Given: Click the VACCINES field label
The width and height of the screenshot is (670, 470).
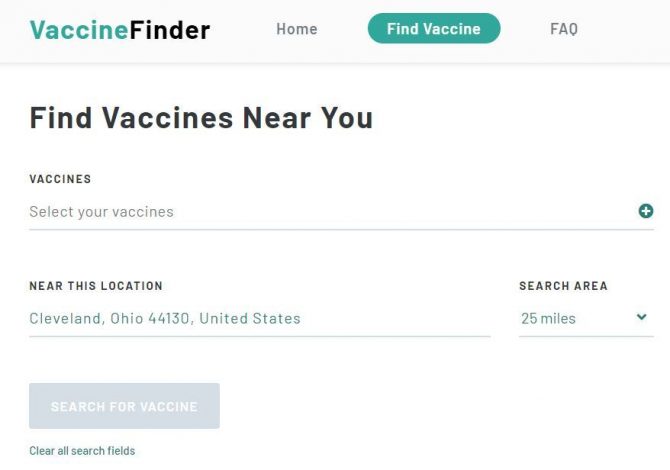Looking at the screenshot, I should click(60, 179).
